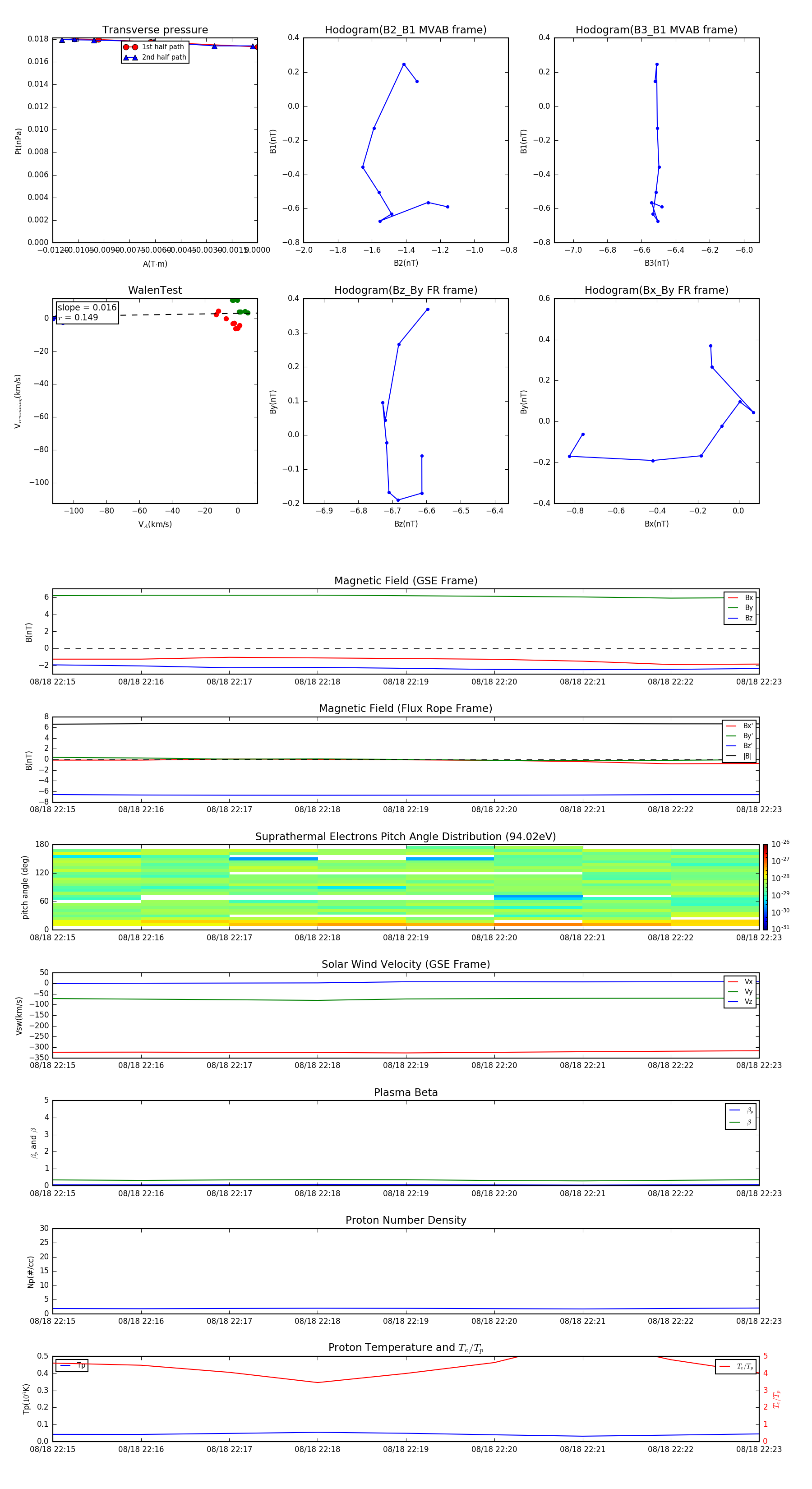Click the topmost point in Bz_By hodogram
Image resolution: width=812 pixels, height=1489 pixels.
[x=428, y=309]
